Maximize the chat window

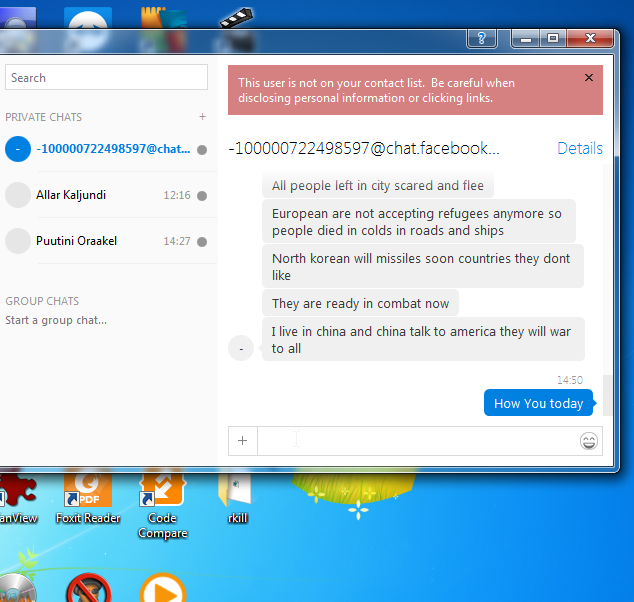pos(553,39)
